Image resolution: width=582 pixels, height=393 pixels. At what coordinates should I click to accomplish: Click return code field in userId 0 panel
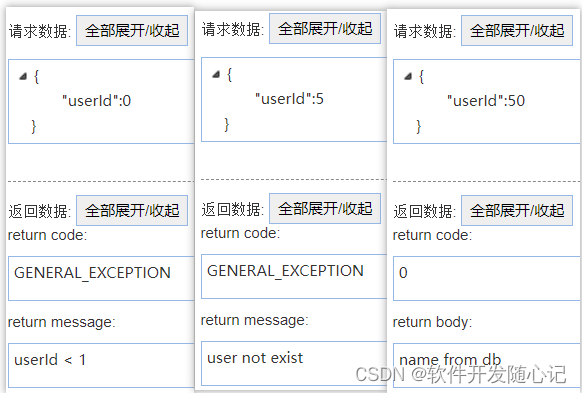(101, 278)
